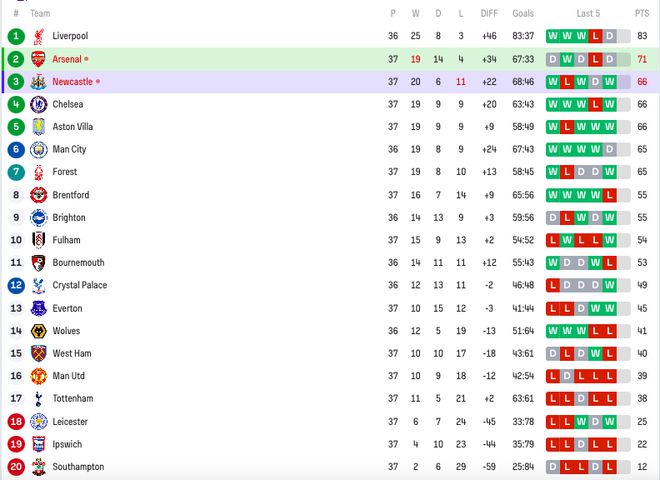Sort by the DIFF column header
The image size is (660, 480).
[488, 14]
